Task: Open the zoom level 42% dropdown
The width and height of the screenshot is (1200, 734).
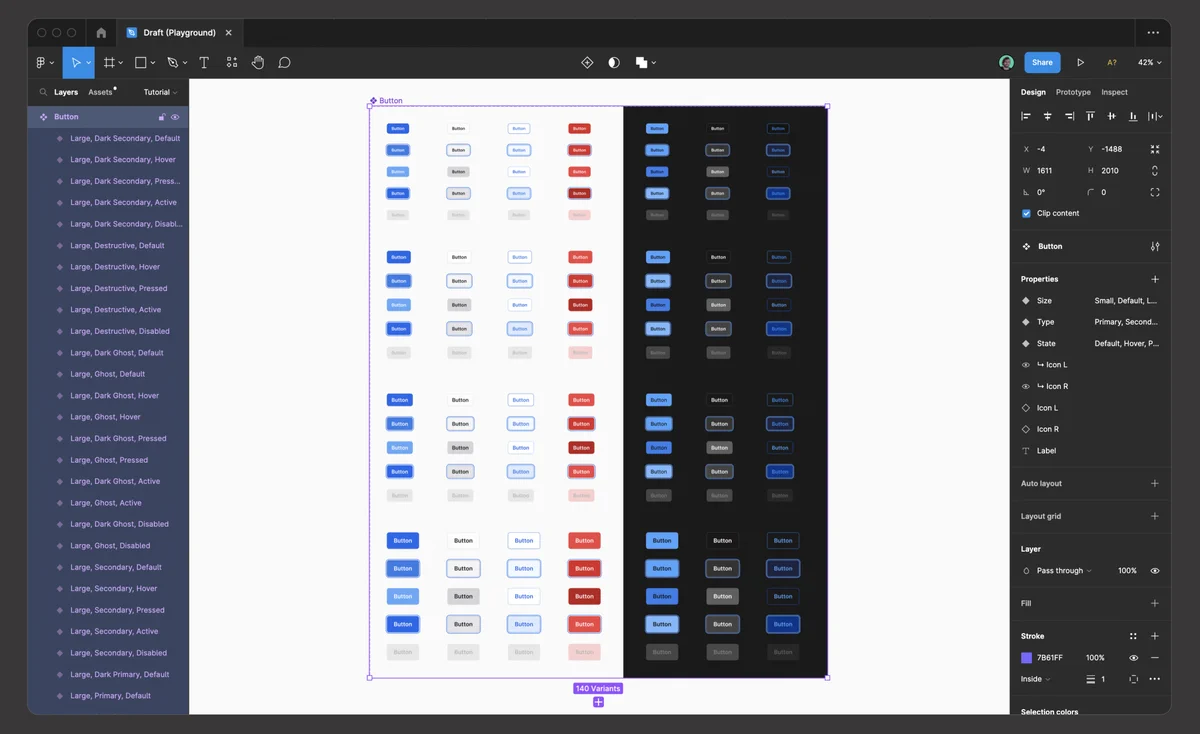Action: coord(1150,62)
